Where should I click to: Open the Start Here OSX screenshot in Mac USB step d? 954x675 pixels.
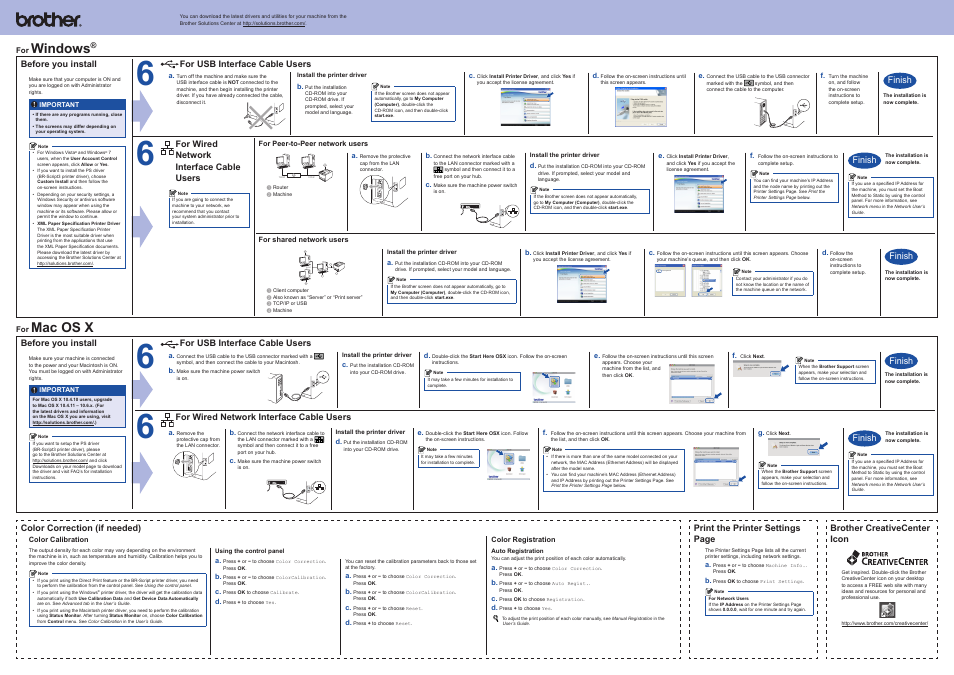click(x=554, y=387)
